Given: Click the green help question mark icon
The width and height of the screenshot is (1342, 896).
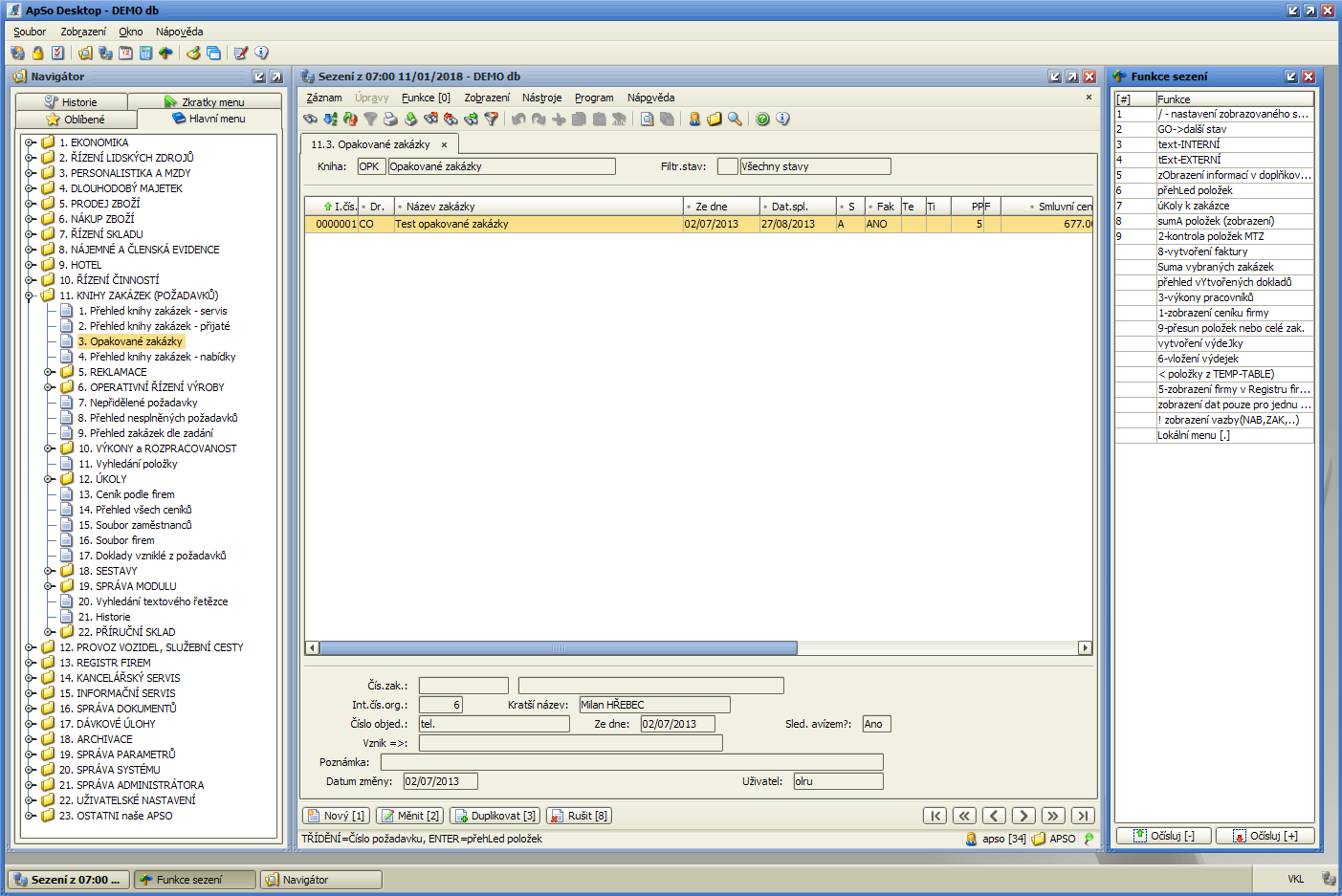Looking at the screenshot, I should tap(762, 120).
